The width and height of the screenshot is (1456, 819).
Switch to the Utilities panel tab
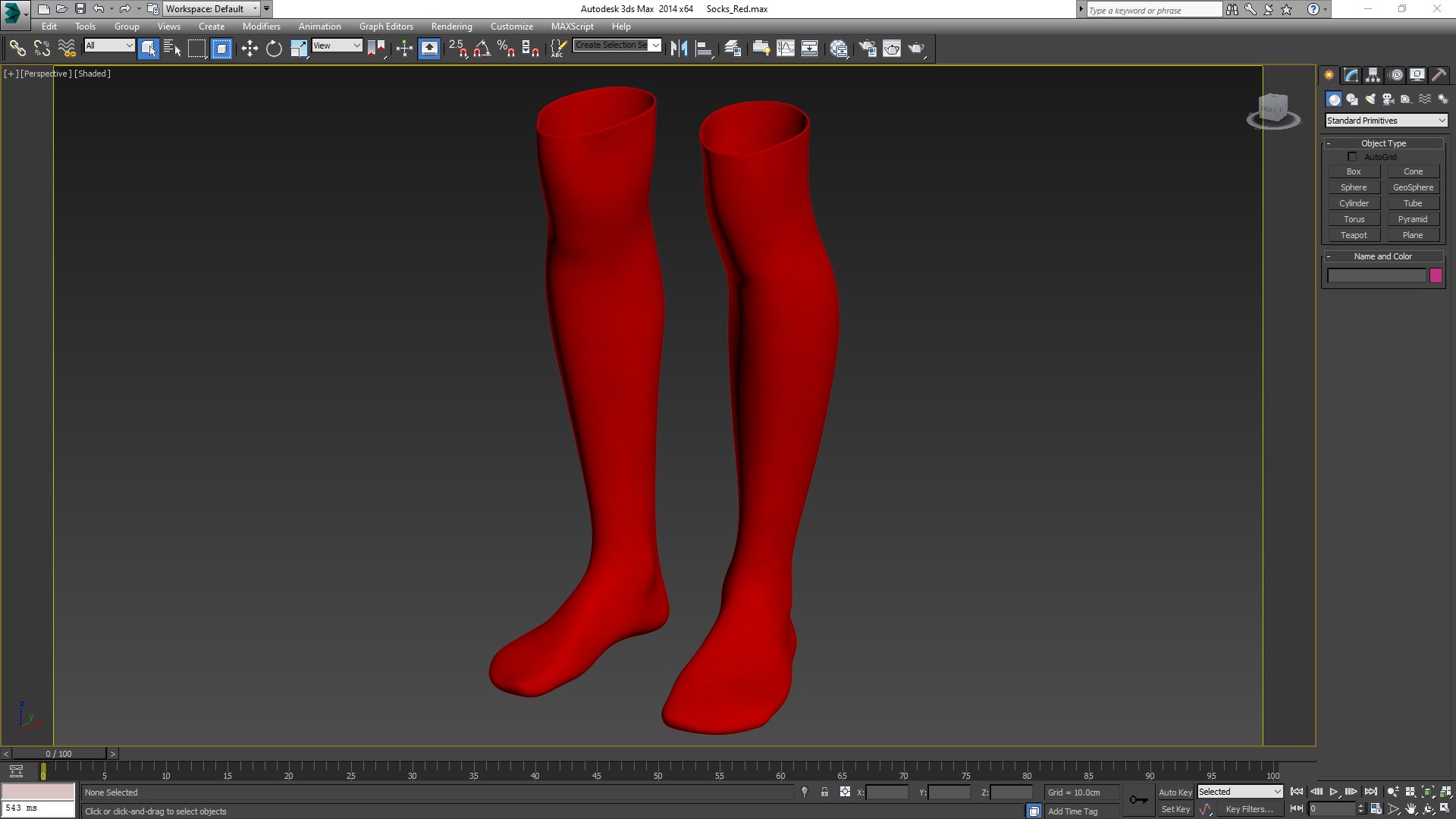1439,75
